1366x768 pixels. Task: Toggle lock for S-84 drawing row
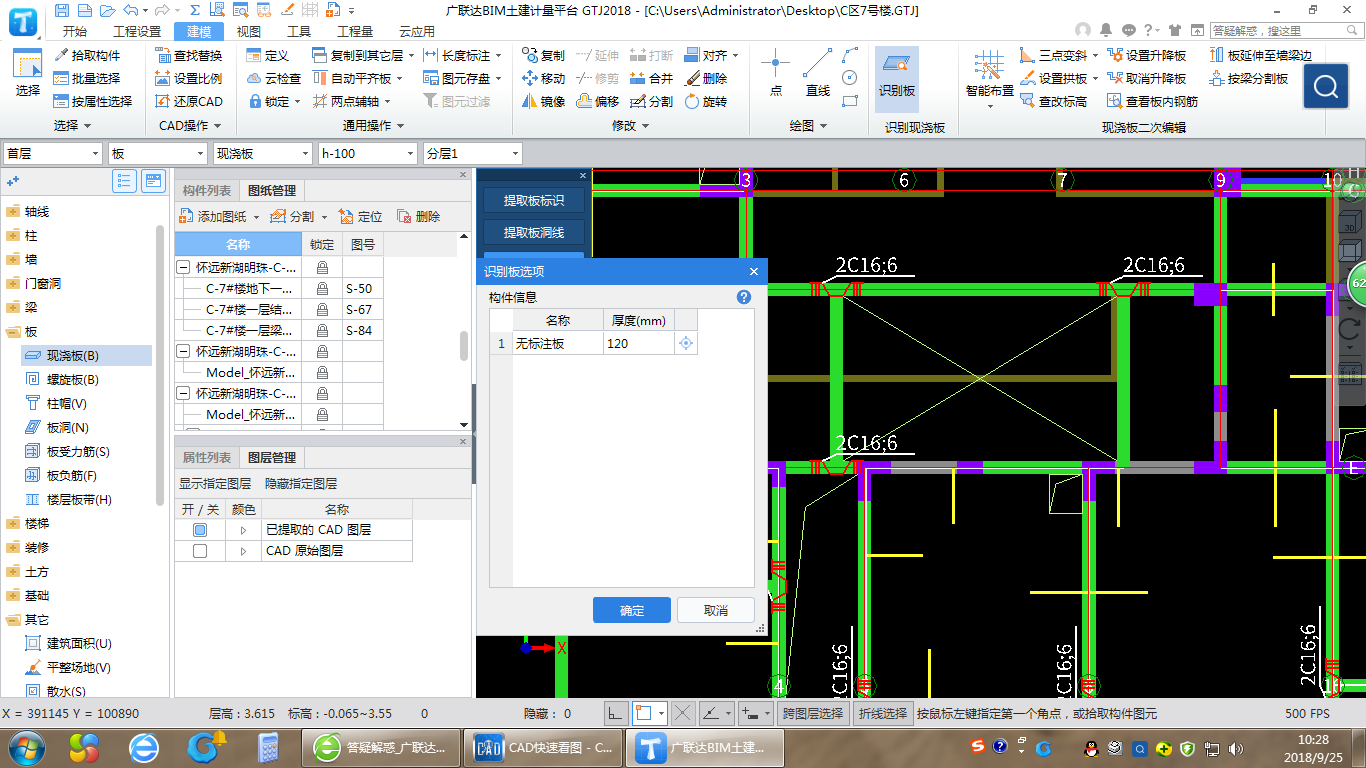[x=322, y=330]
